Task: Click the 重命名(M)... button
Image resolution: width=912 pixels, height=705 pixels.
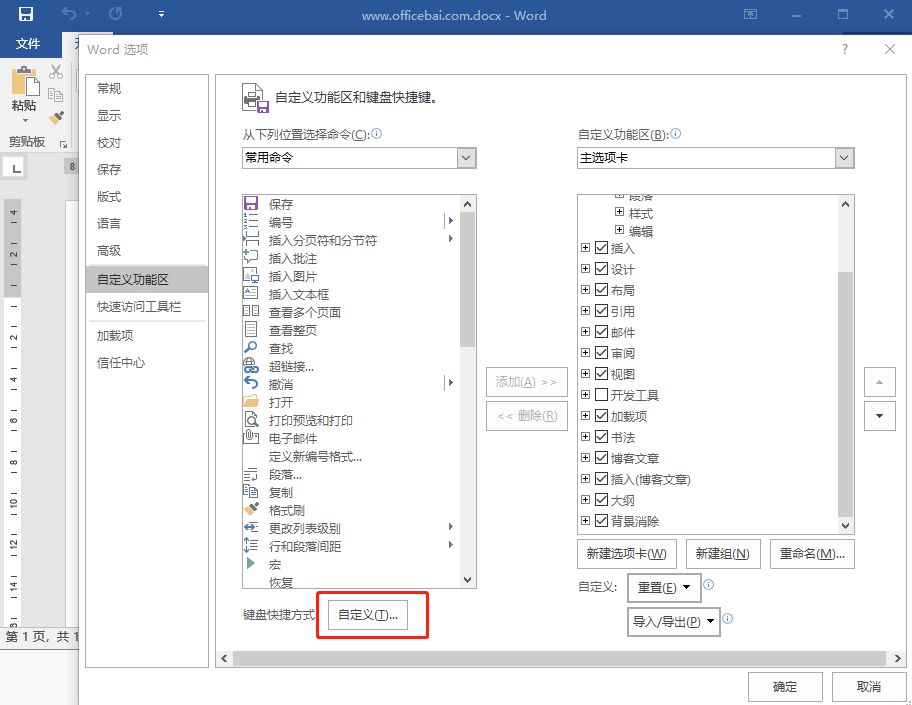Action: (x=812, y=554)
